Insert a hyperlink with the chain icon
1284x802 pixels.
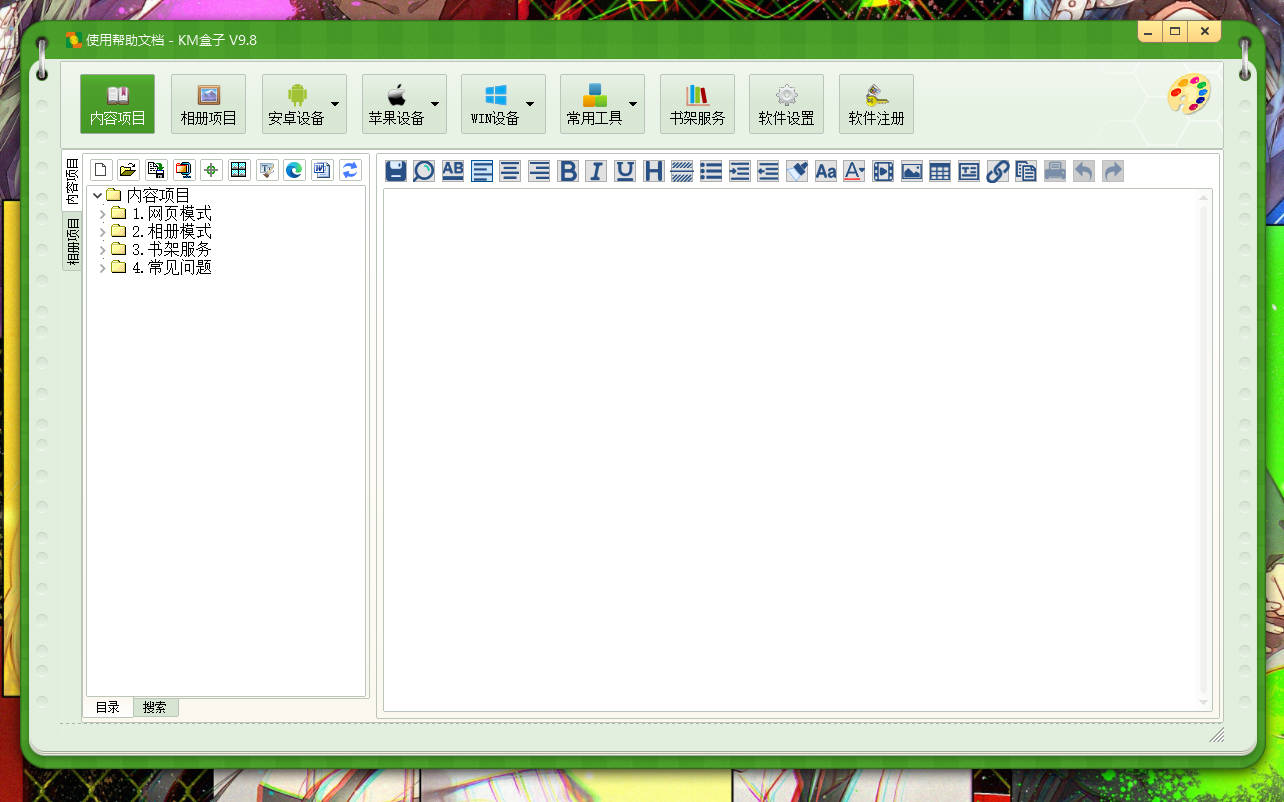point(997,171)
